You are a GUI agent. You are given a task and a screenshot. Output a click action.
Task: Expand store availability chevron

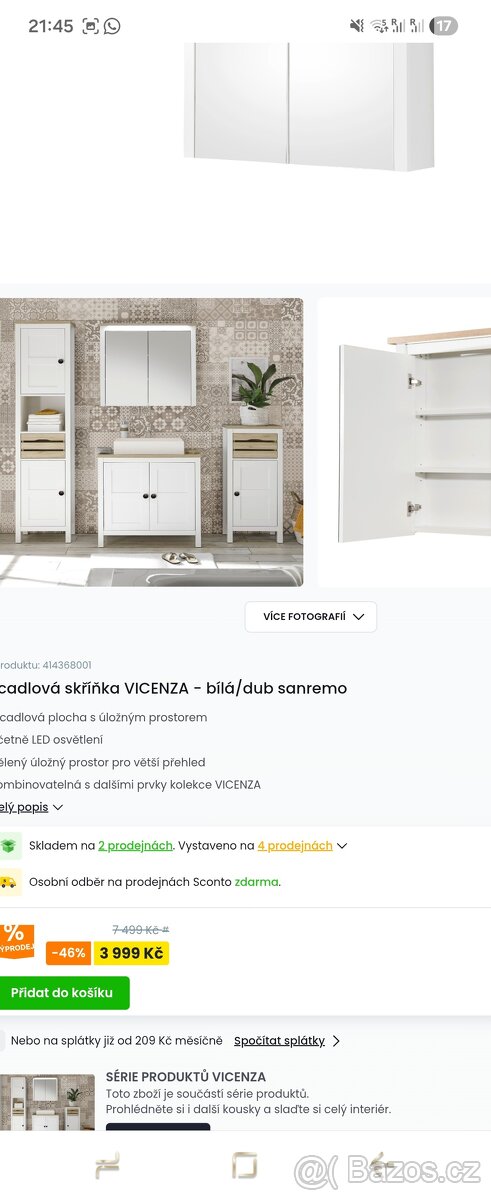342,846
